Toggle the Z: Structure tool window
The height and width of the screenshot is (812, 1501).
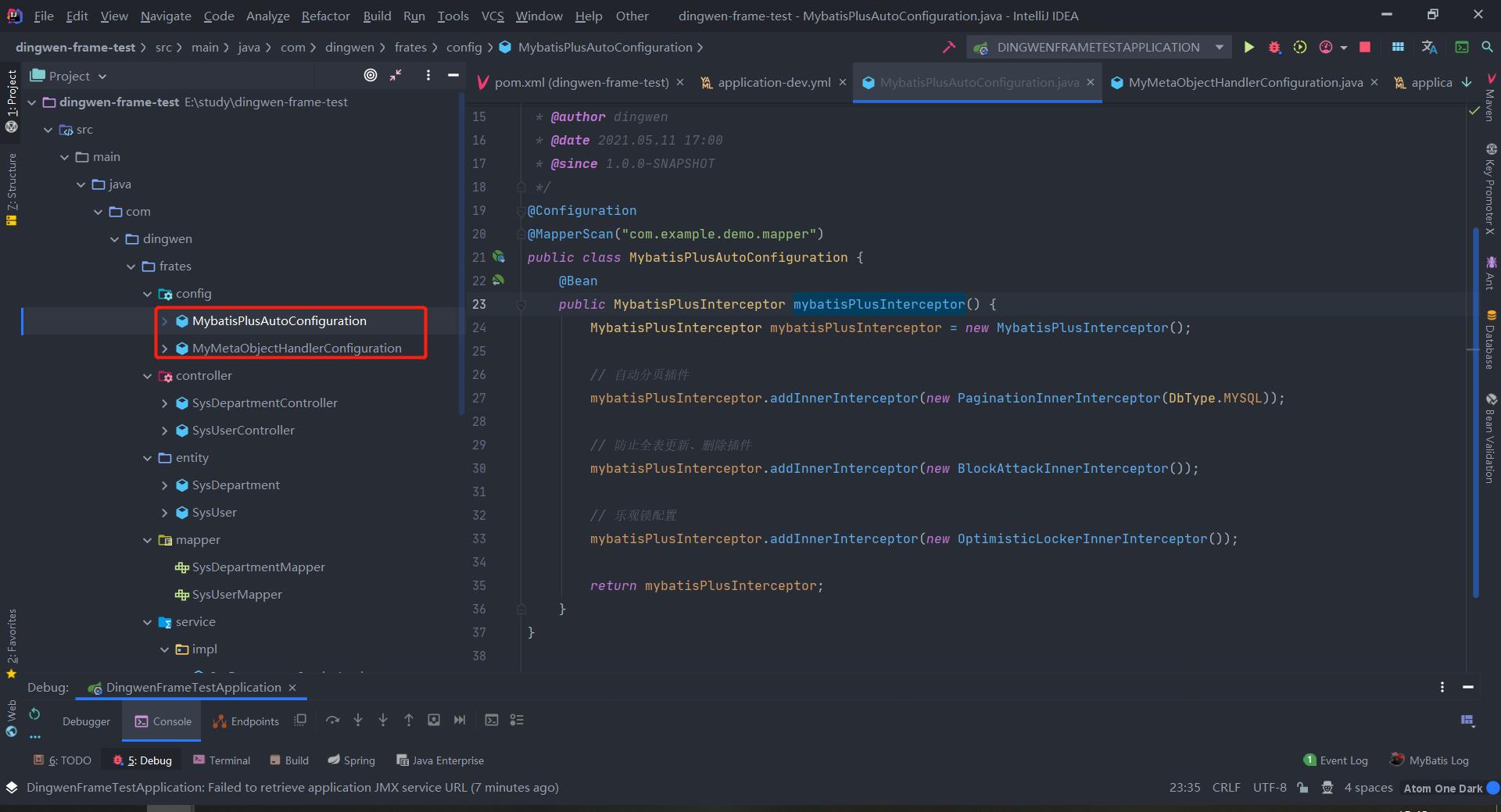(x=12, y=189)
